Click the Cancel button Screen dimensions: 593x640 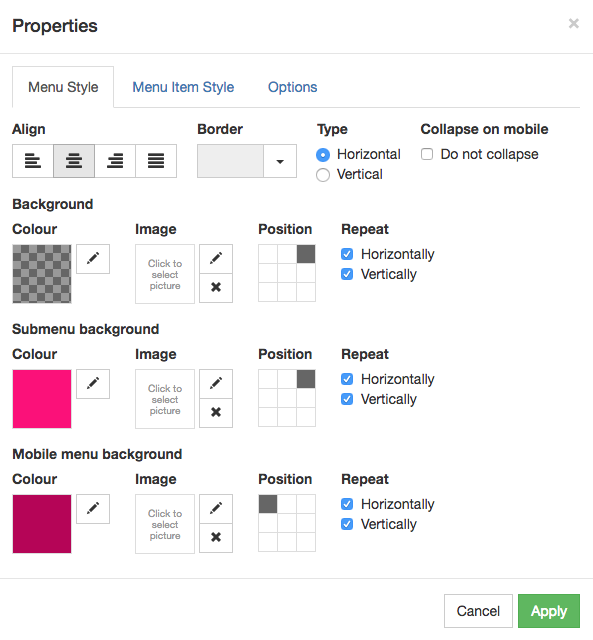point(478,611)
